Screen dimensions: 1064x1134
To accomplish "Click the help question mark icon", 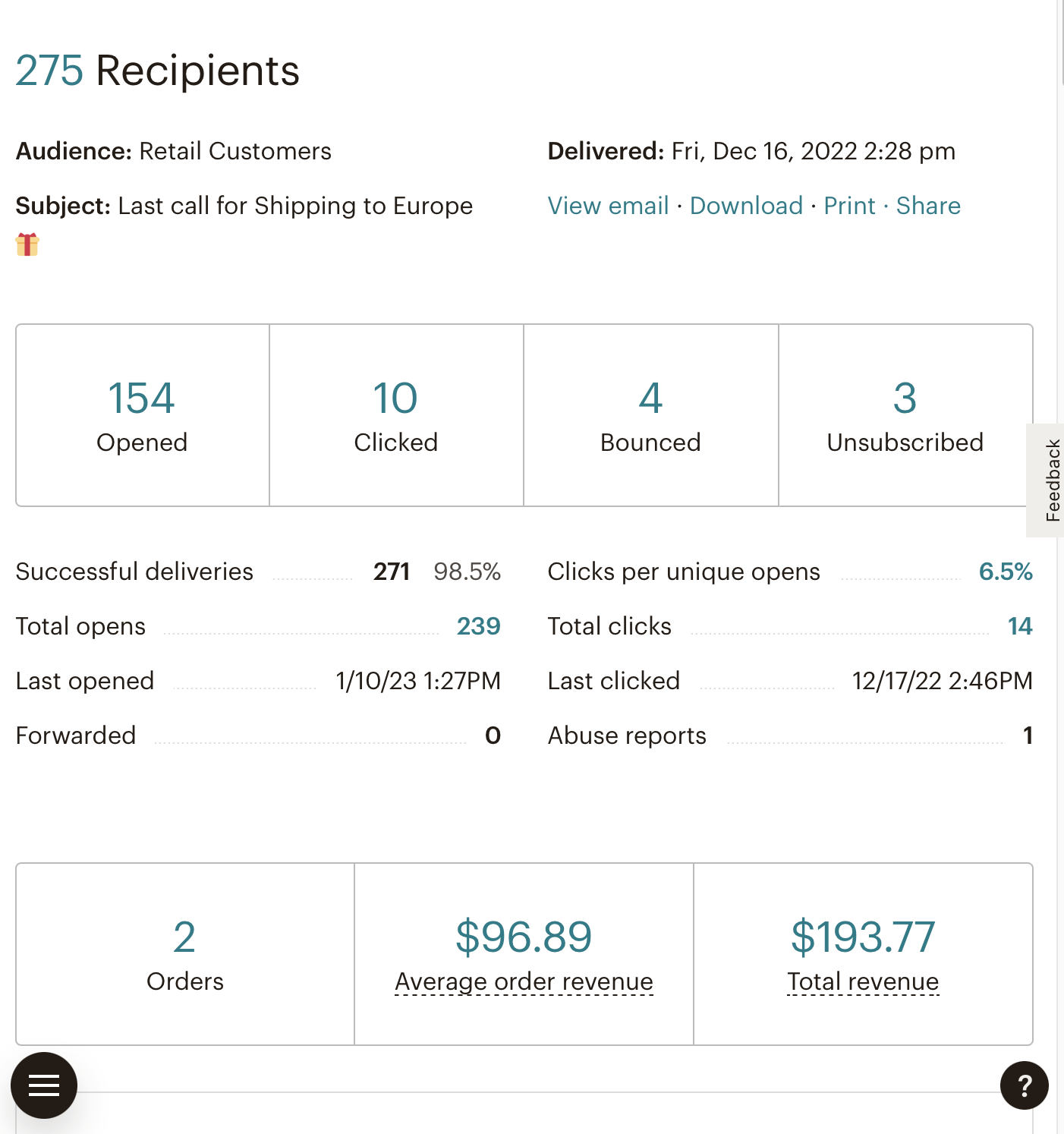I will 1024,1085.
